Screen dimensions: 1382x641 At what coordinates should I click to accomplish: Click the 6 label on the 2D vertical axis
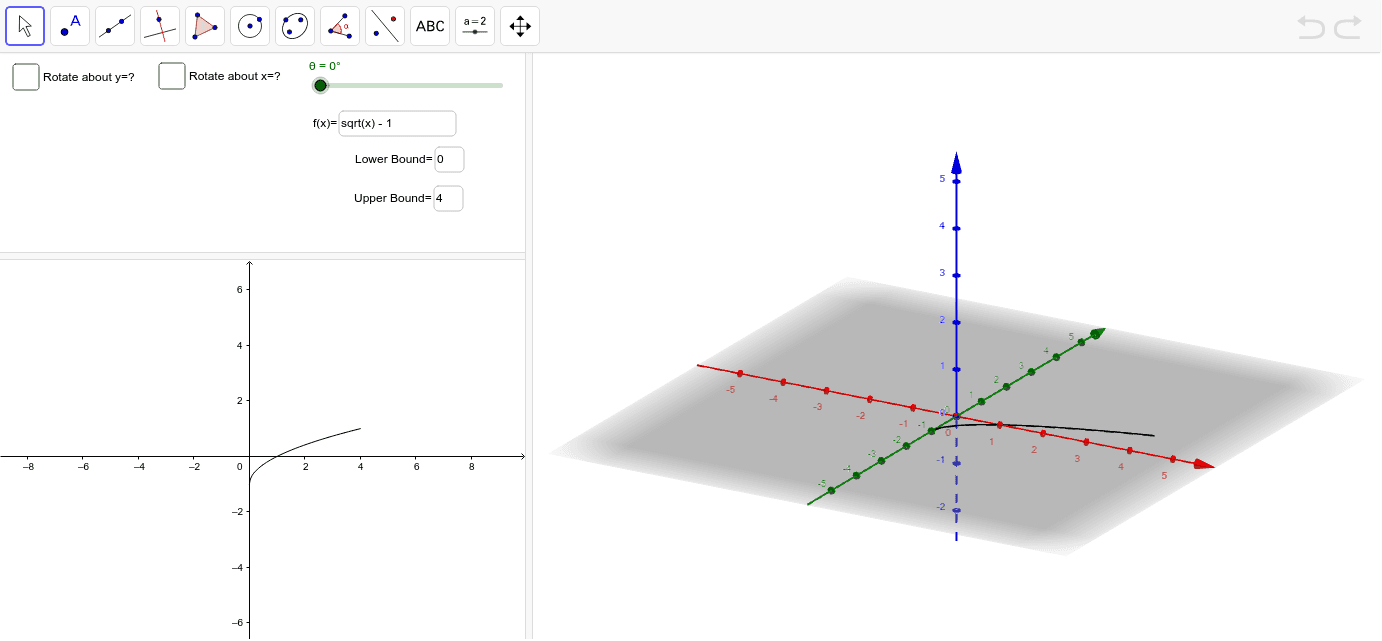pyautogui.click(x=239, y=290)
